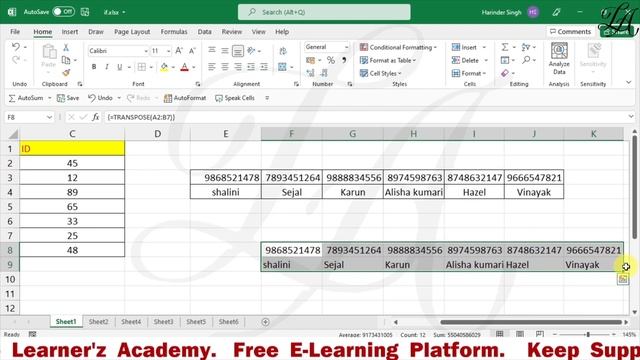Click in the formula bar

click(365, 117)
